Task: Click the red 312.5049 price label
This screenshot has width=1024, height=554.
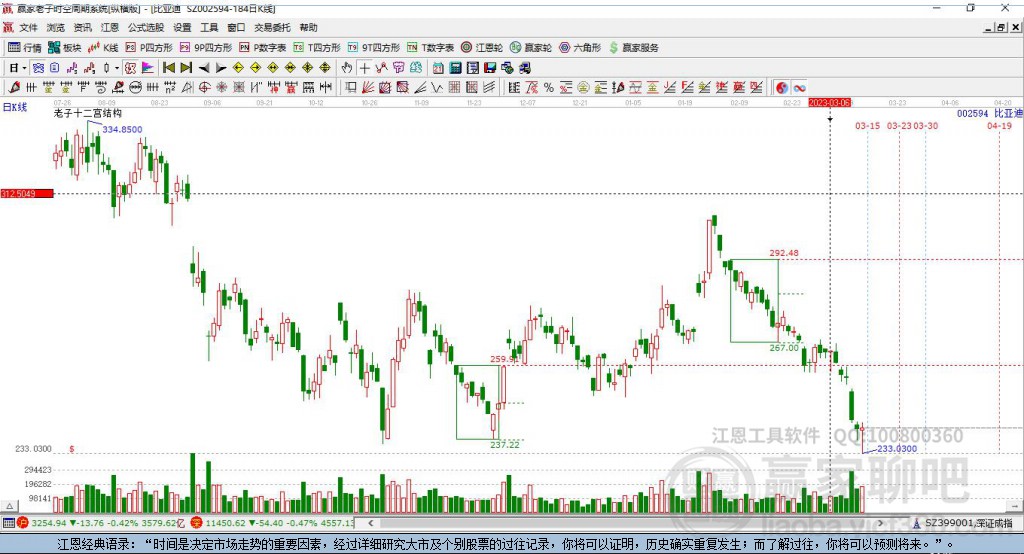Action: 27,193
